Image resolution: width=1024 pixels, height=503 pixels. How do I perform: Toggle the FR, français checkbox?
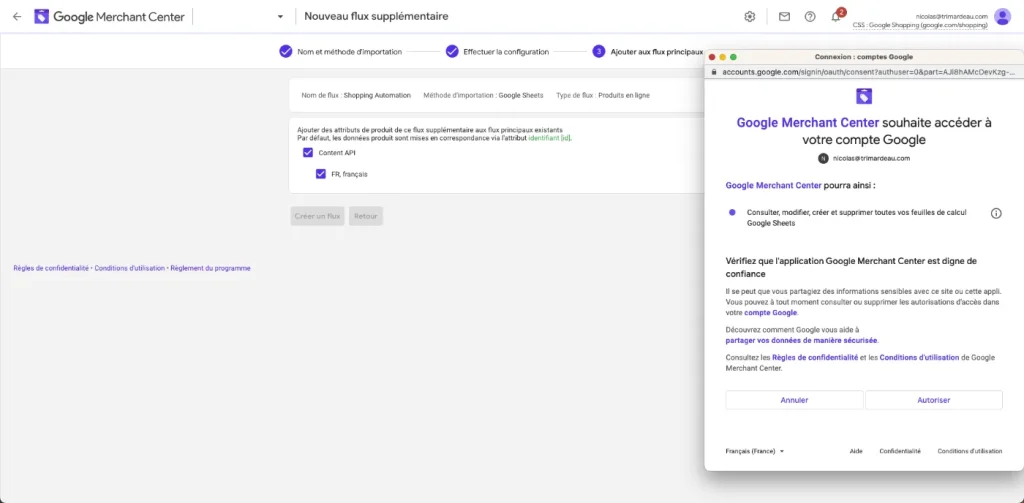321,174
